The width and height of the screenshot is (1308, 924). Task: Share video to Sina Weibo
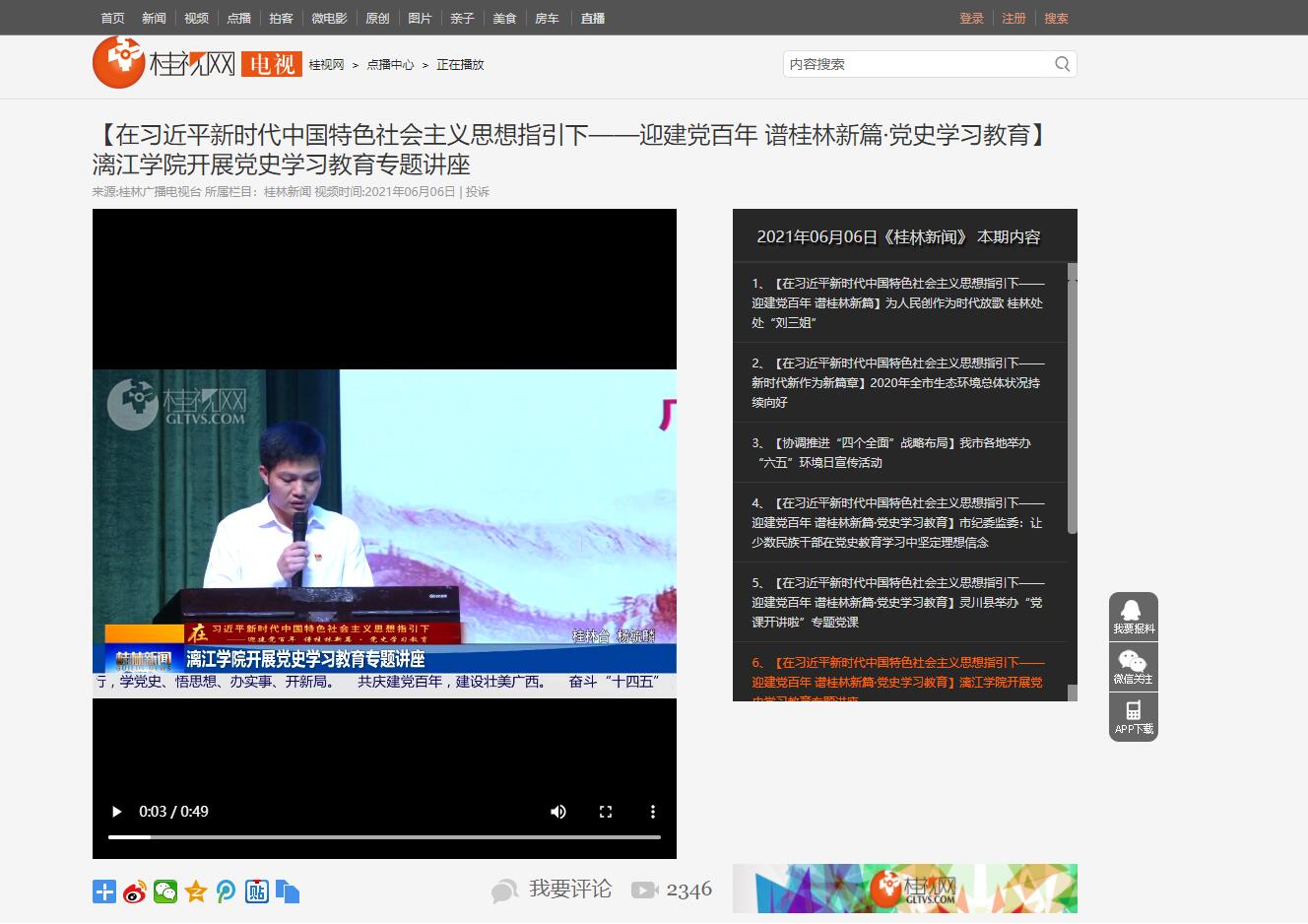(135, 892)
